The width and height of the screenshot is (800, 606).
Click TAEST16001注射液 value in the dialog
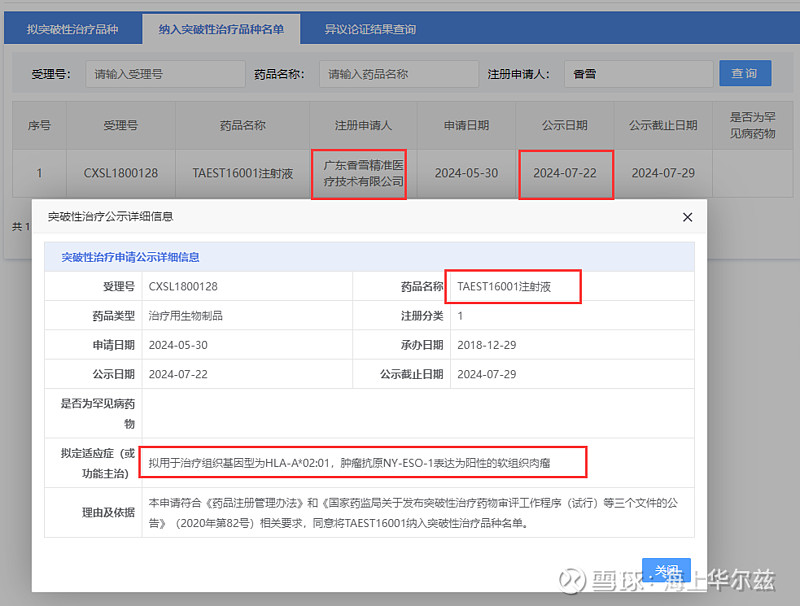[504, 287]
